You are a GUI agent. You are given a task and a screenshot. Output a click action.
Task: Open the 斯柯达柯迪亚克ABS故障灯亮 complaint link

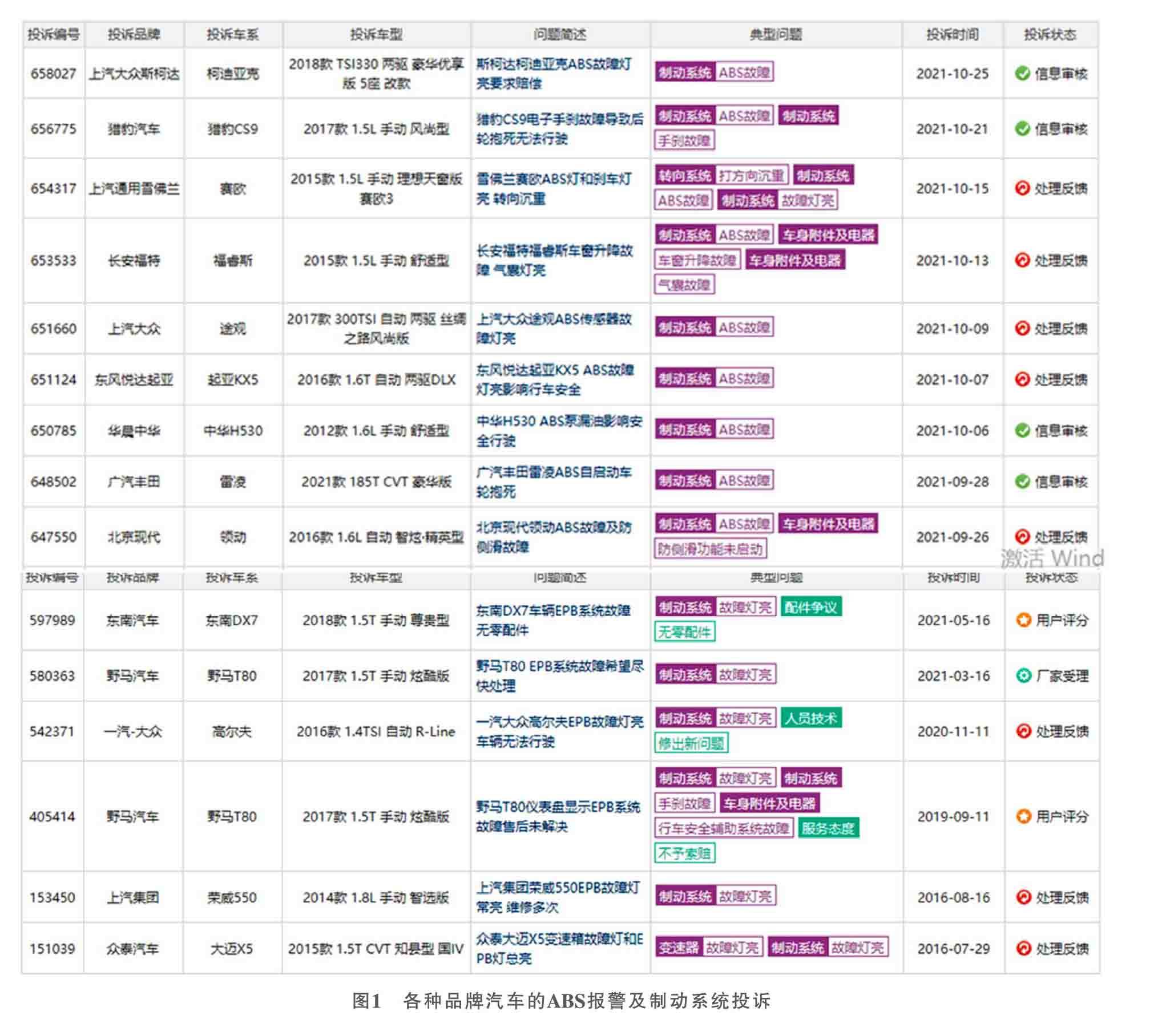coord(554,74)
